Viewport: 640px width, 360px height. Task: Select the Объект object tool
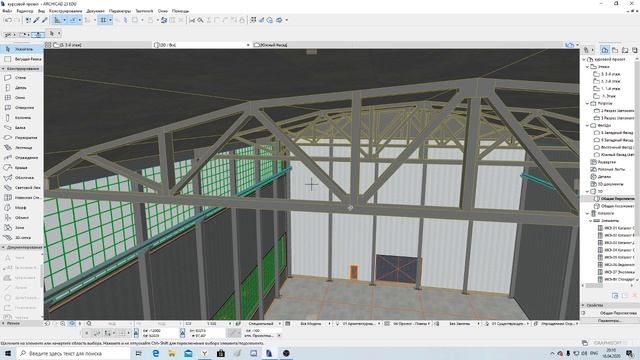[22, 218]
